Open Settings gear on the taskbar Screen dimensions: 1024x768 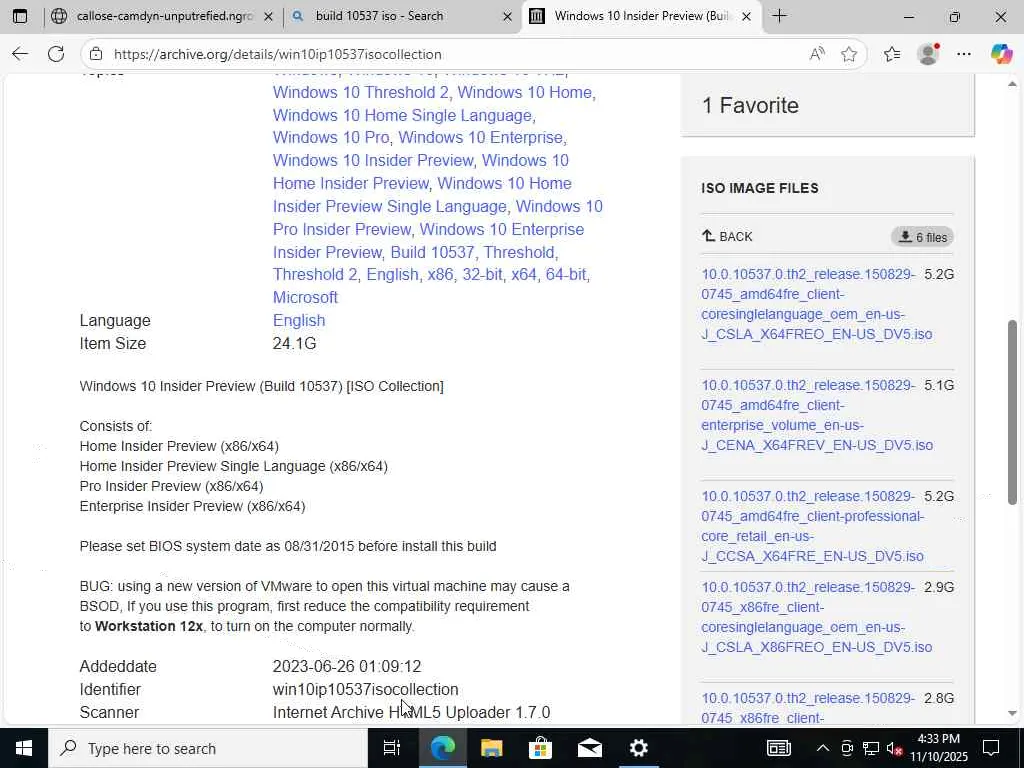(x=639, y=748)
